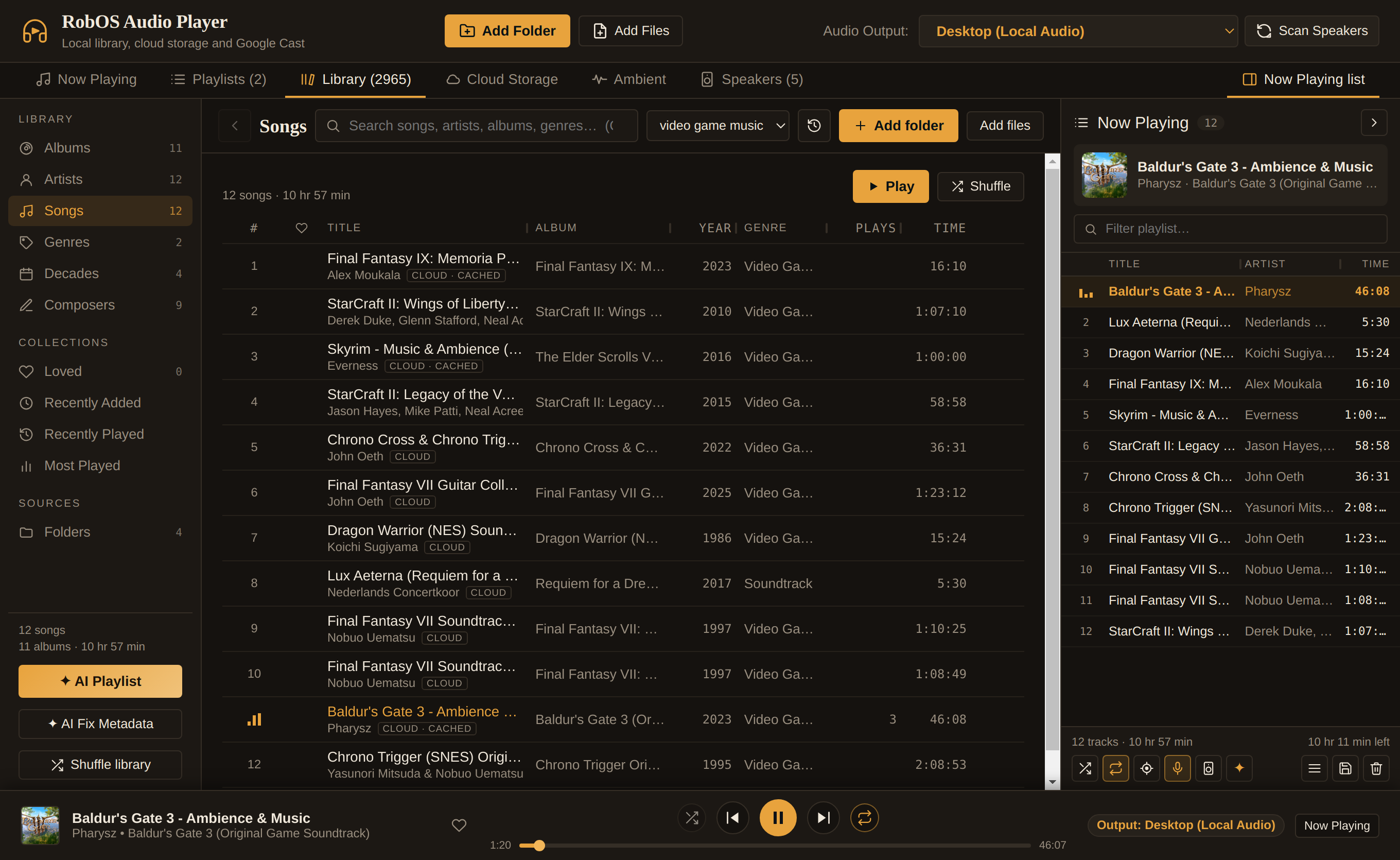Select the Library (2965) tab
Viewport: 1400px width, 860px height.
point(355,80)
